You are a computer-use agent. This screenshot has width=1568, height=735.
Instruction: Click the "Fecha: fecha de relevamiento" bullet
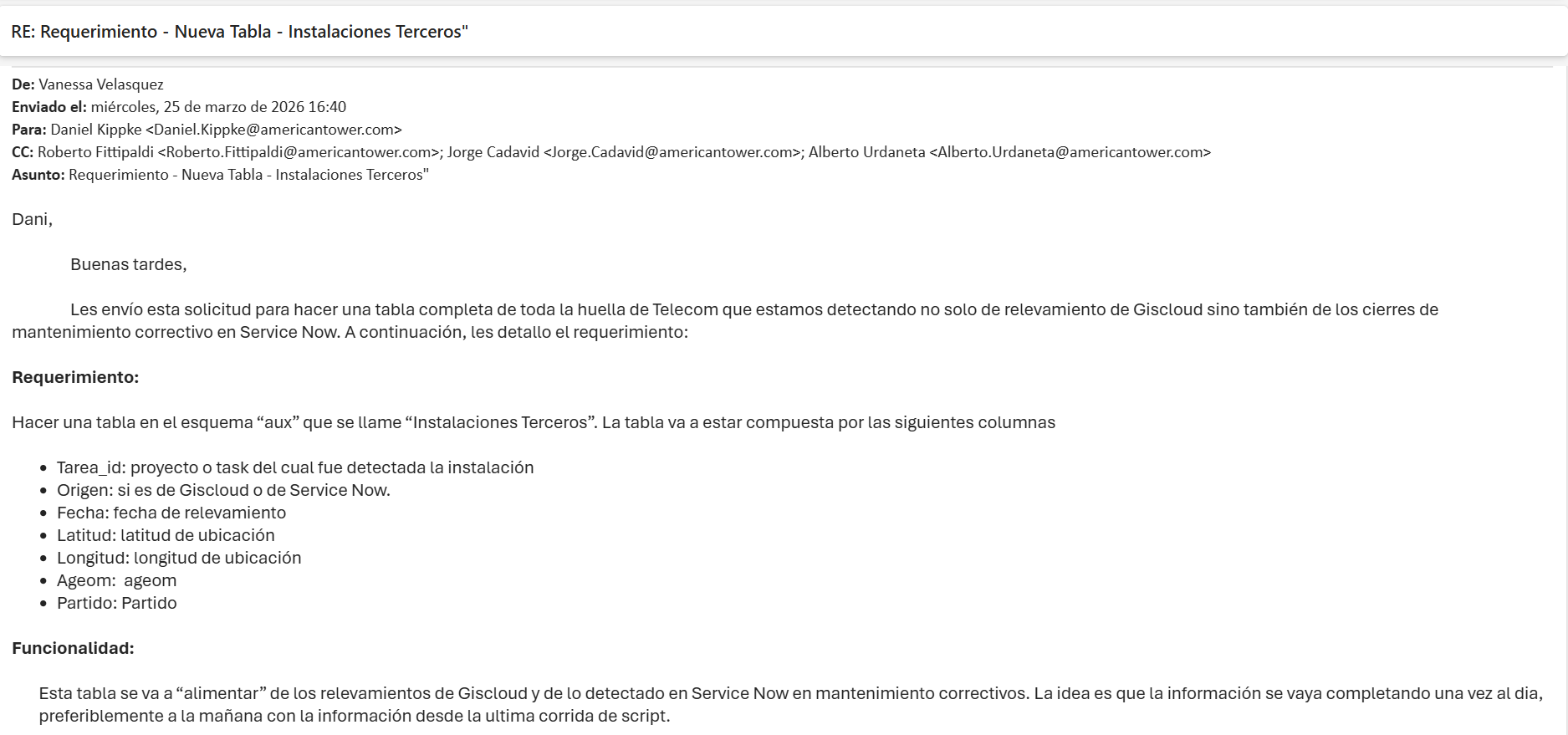point(171,513)
